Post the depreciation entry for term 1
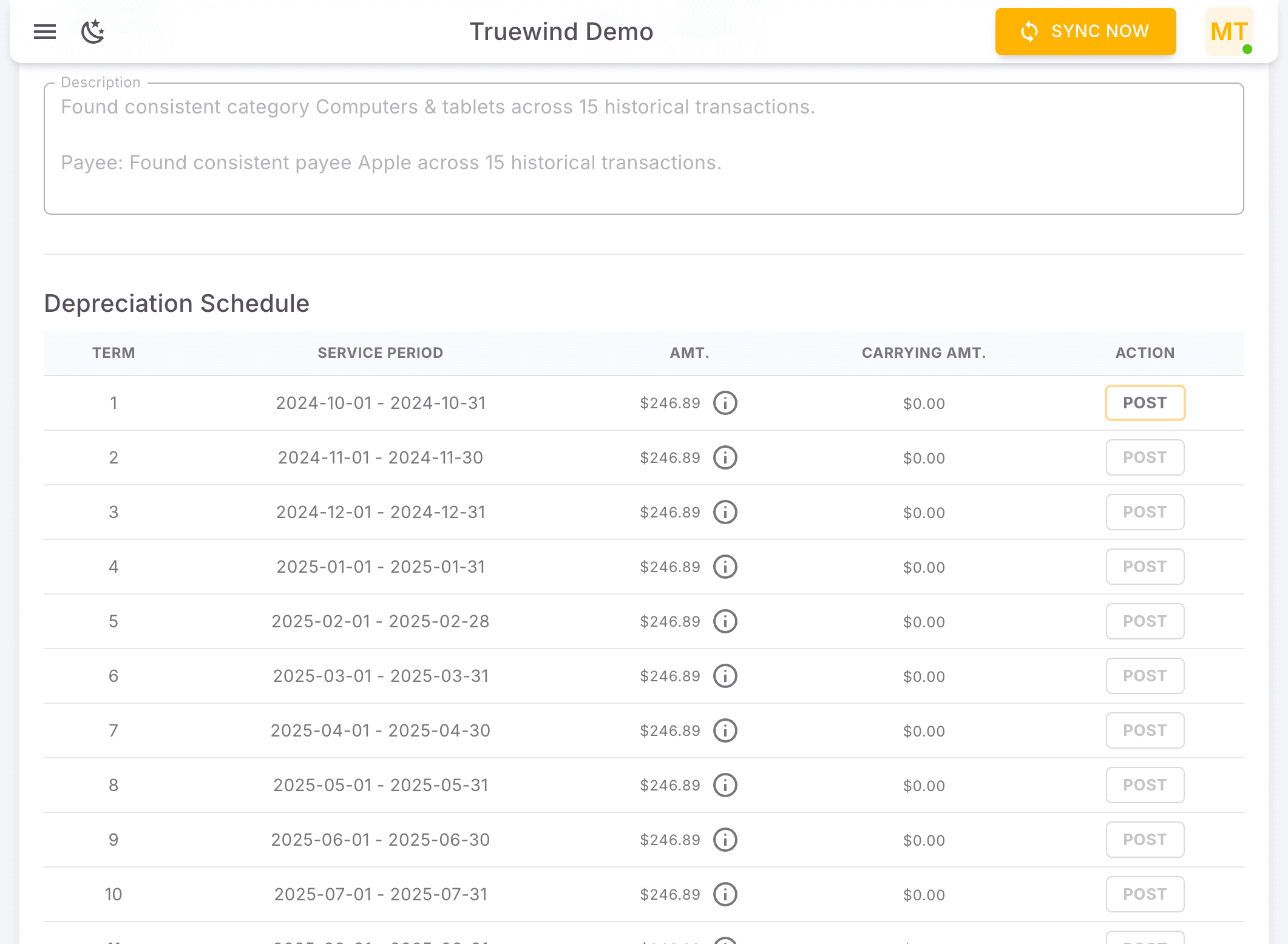This screenshot has width=1288, height=944. click(x=1145, y=403)
